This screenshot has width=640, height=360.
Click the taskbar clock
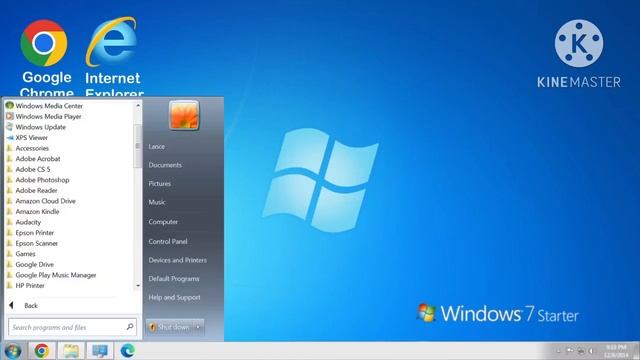[x=616, y=351]
